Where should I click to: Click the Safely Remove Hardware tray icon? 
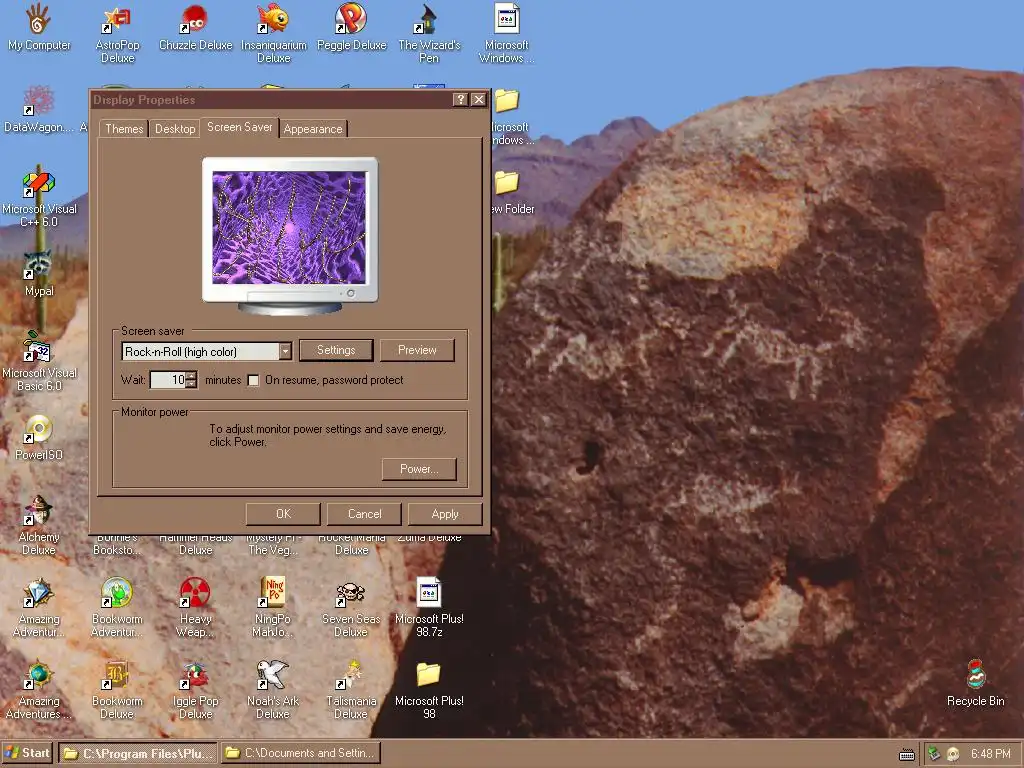point(935,754)
